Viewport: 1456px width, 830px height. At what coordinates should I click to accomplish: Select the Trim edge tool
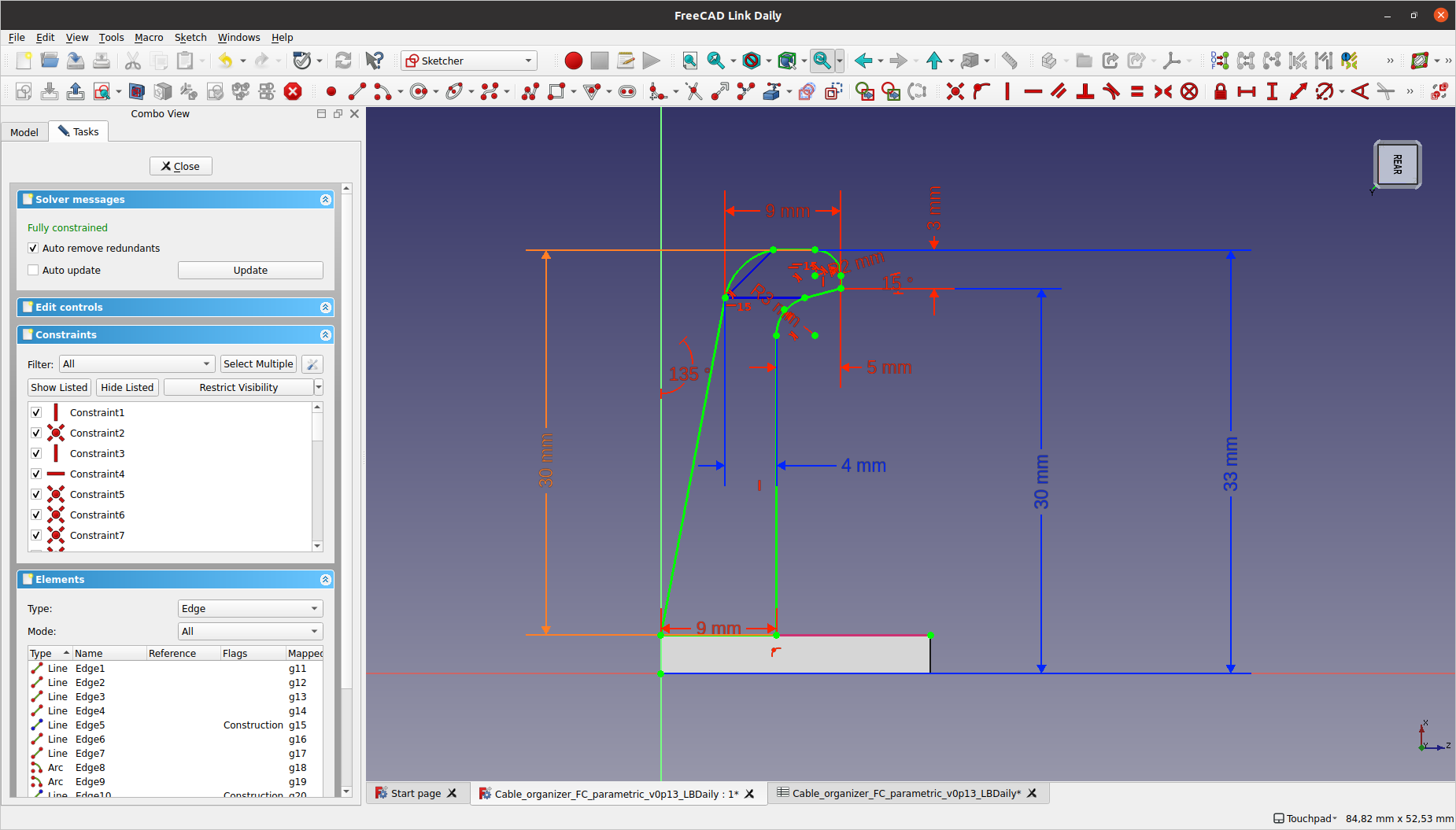click(x=693, y=91)
